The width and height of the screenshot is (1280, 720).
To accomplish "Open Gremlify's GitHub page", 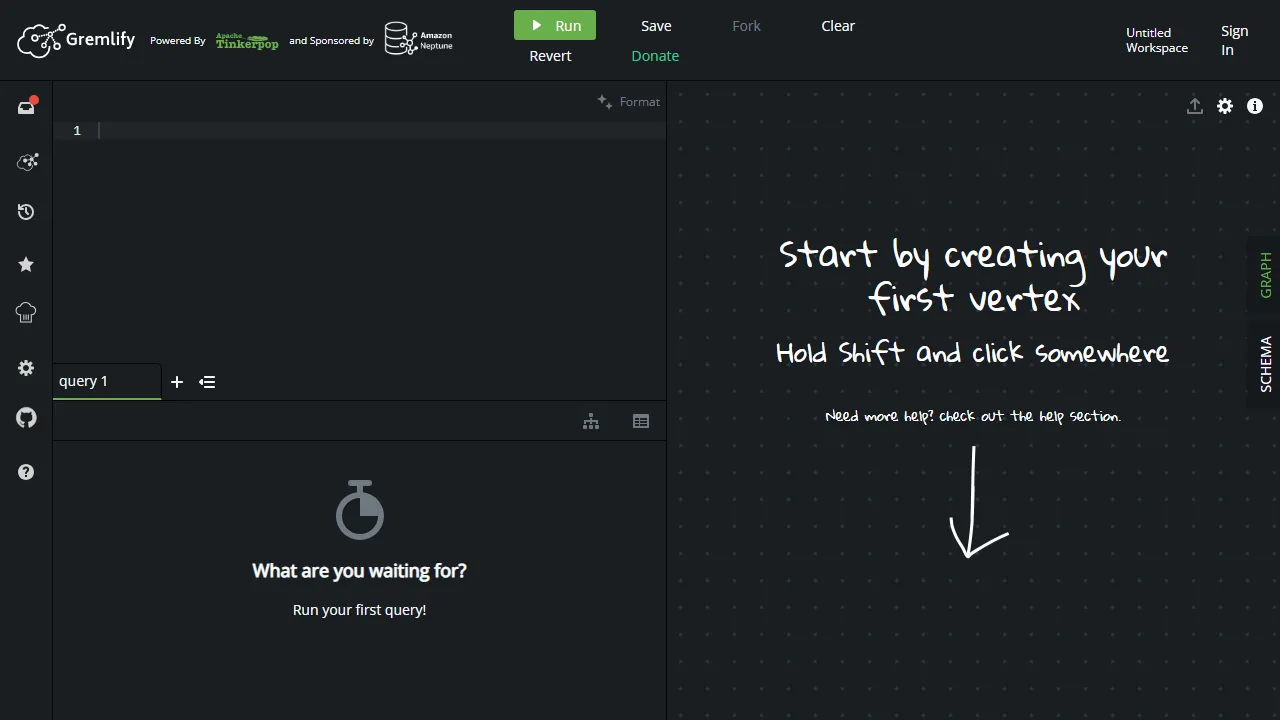I will 26,417.
